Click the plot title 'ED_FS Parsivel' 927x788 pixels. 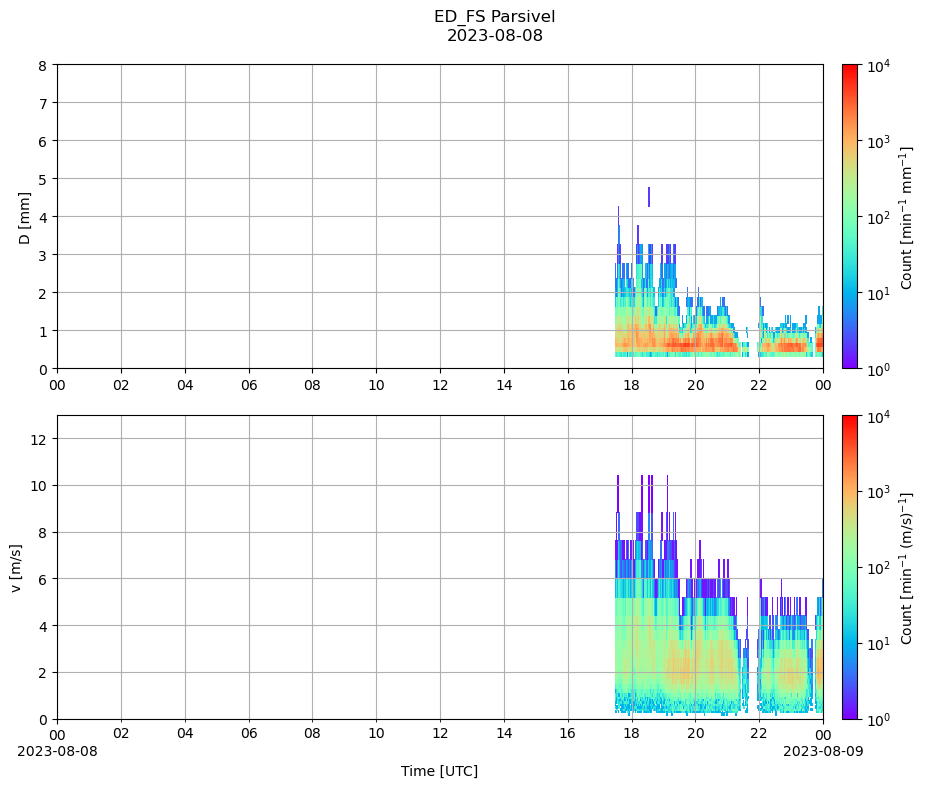[x=494, y=16]
